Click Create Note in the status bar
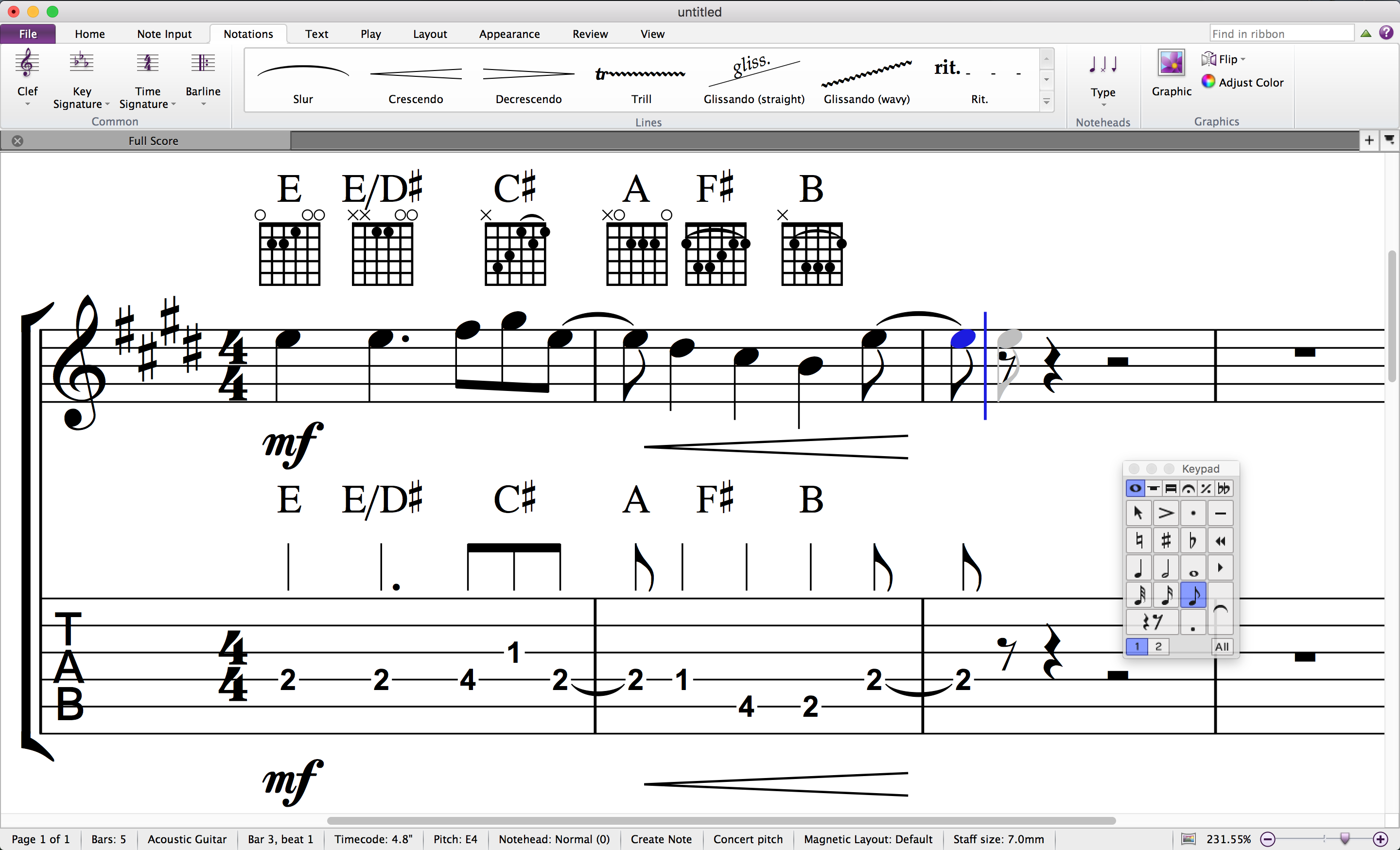This screenshot has width=1400, height=850. tap(661, 839)
